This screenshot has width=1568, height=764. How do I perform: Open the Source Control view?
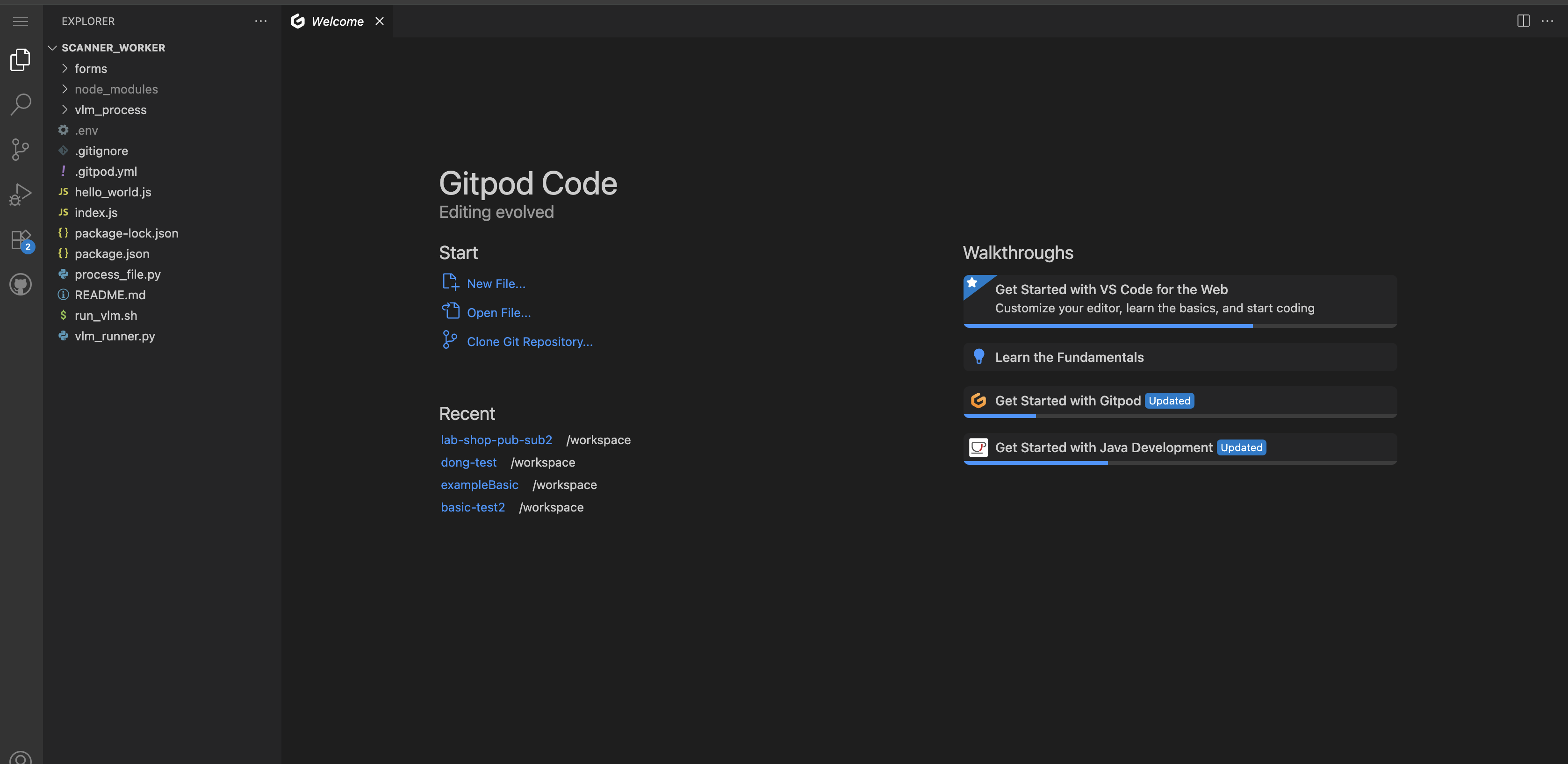pos(21,149)
